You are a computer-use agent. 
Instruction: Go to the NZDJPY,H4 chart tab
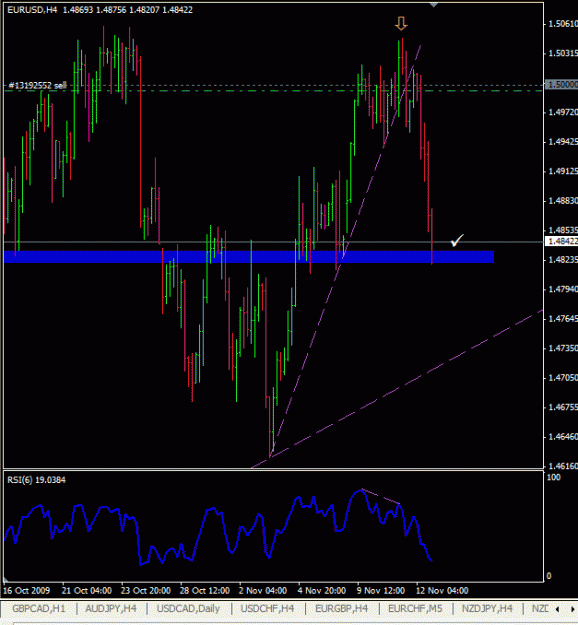[x=487, y=609]
